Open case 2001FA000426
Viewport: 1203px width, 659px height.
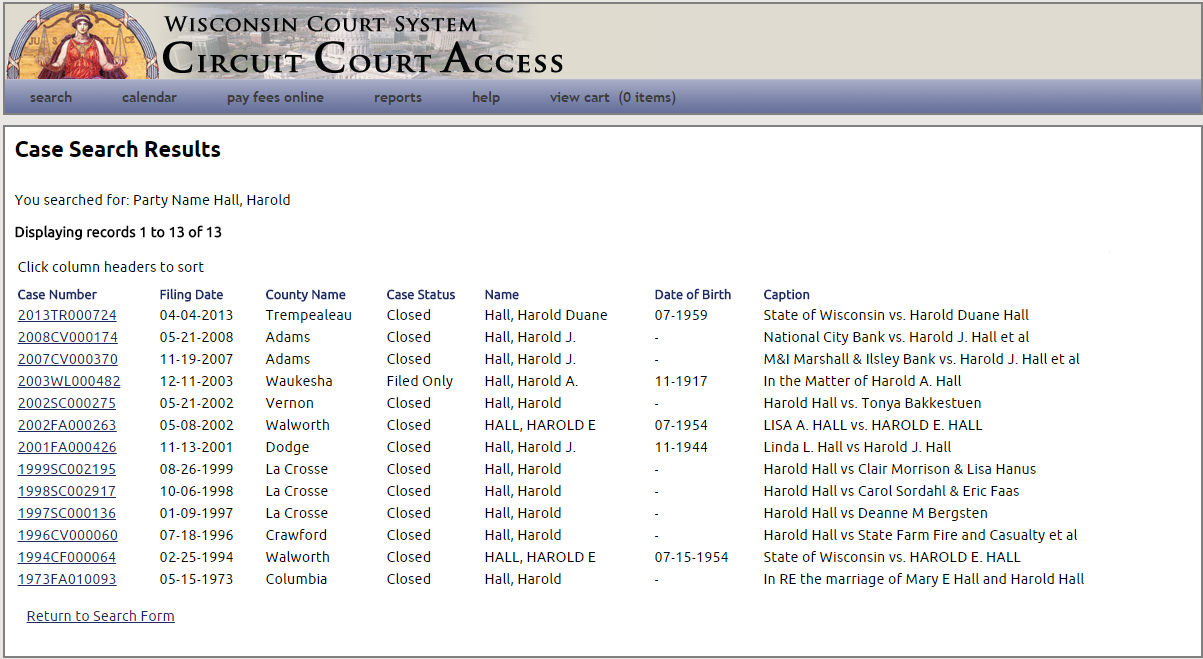pos(67,447)
